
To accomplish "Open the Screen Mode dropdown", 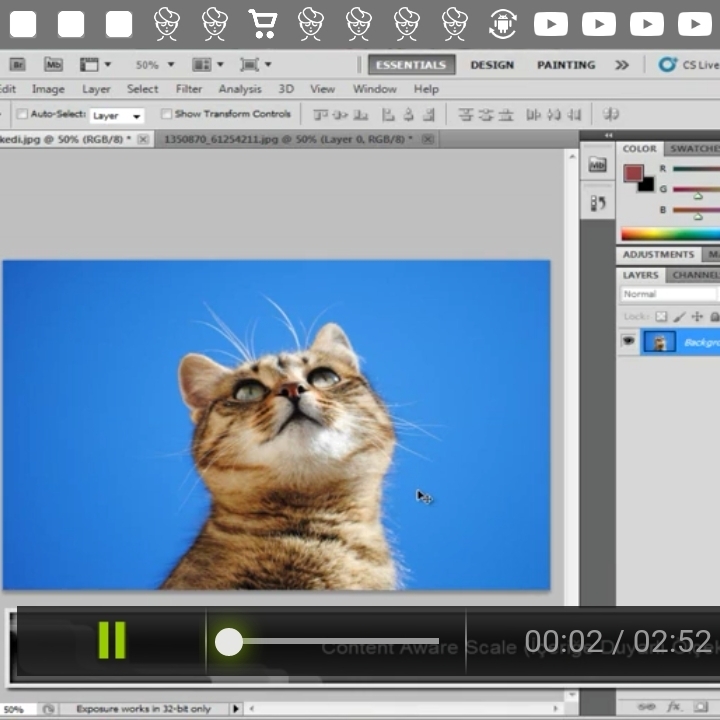I will pyautogui.click(x=255, y=64).
